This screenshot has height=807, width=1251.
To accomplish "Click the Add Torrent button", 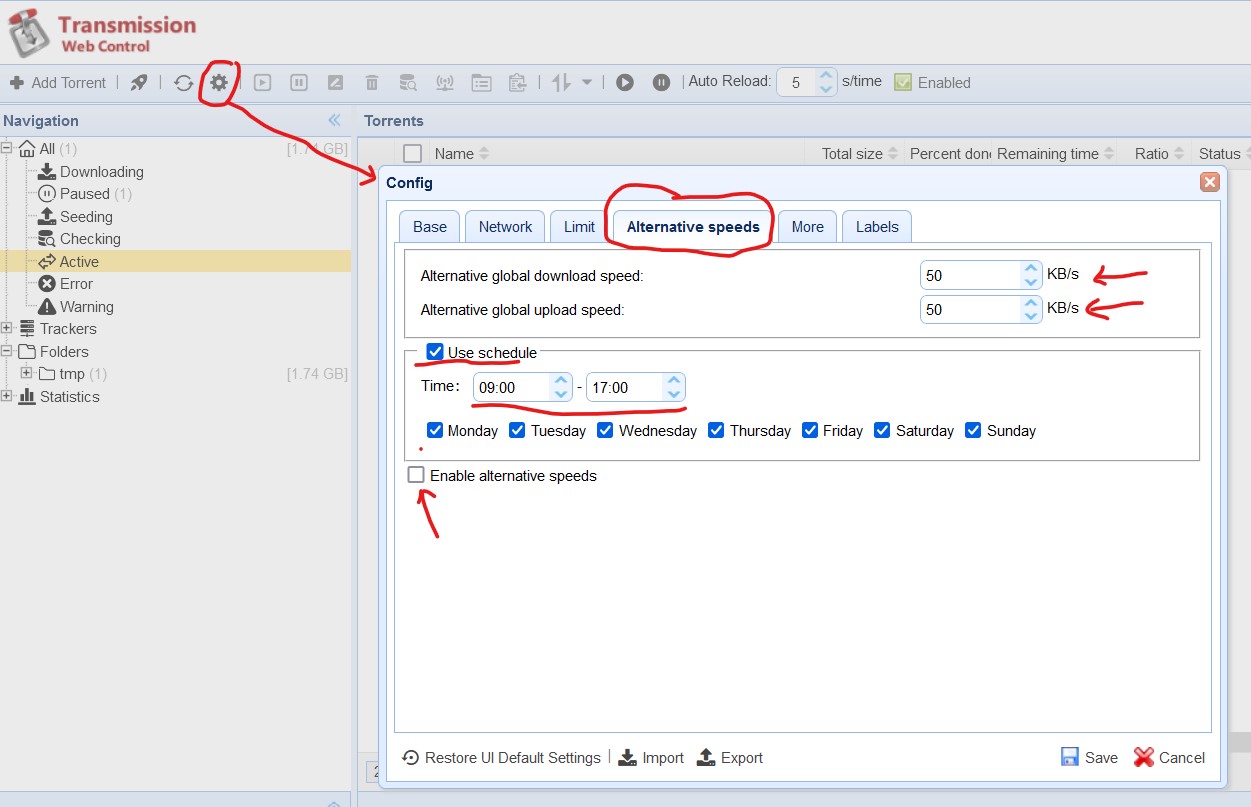I will tap(57, 83).
